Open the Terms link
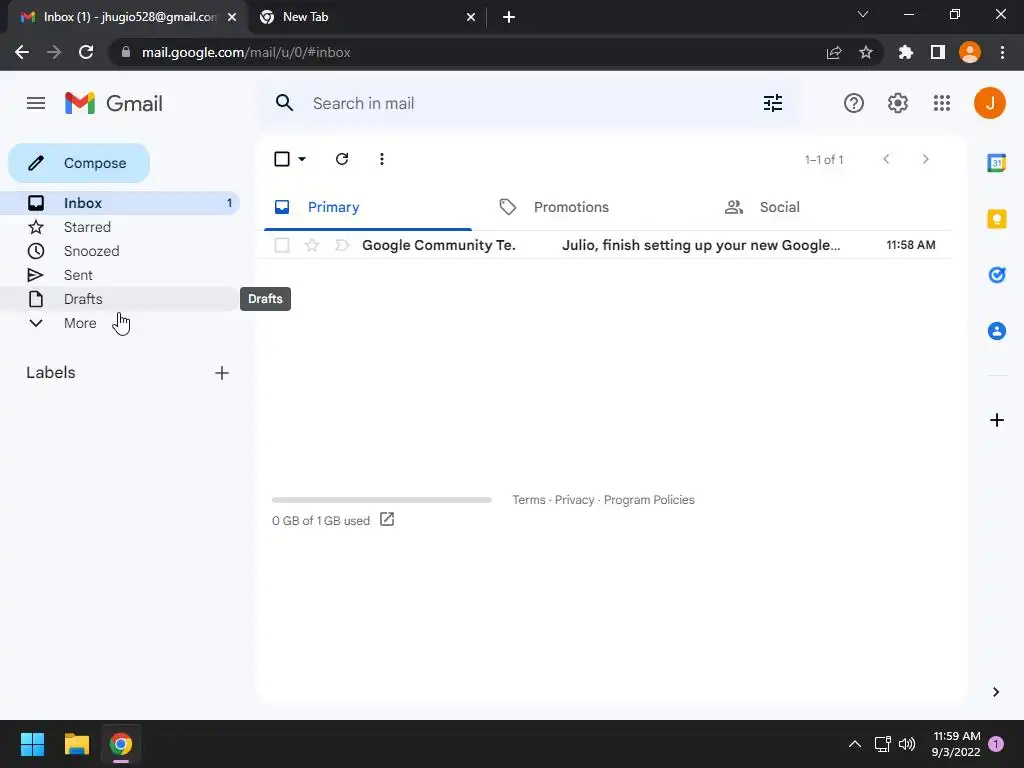The image size is (1024, 768). [529, 500]
